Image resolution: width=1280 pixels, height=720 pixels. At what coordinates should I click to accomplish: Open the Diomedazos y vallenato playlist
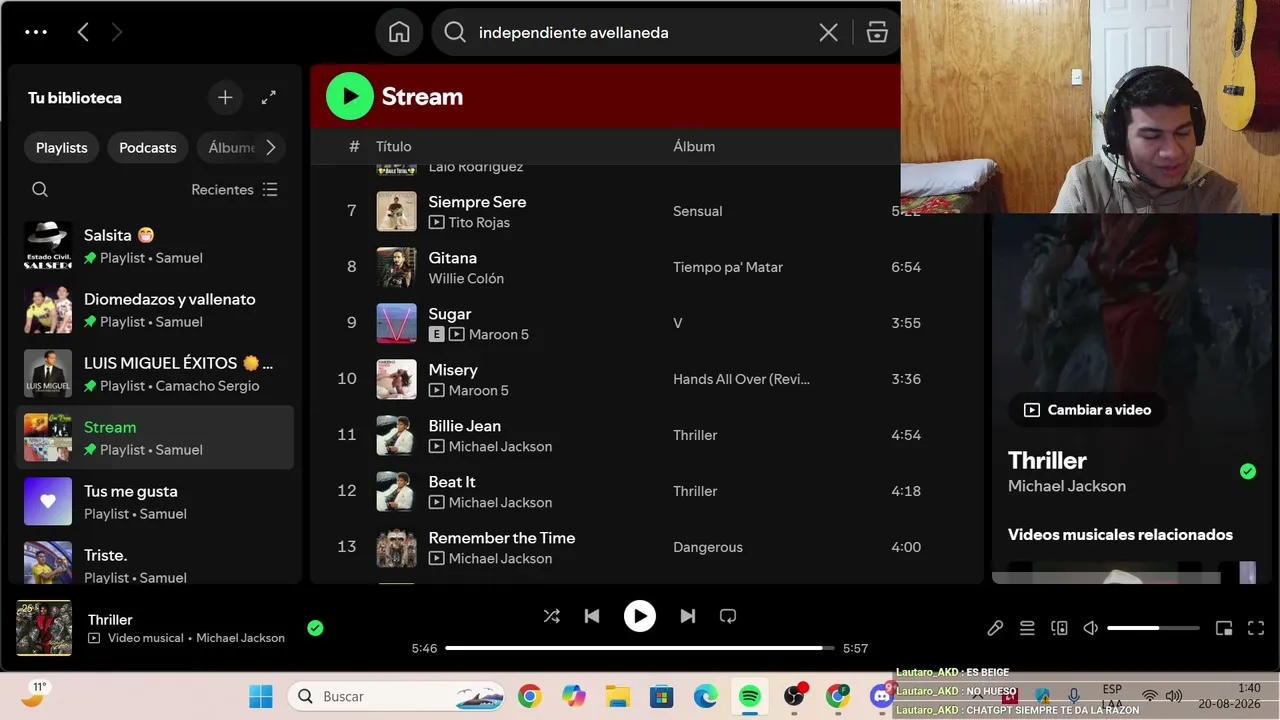tap(155, 310)
